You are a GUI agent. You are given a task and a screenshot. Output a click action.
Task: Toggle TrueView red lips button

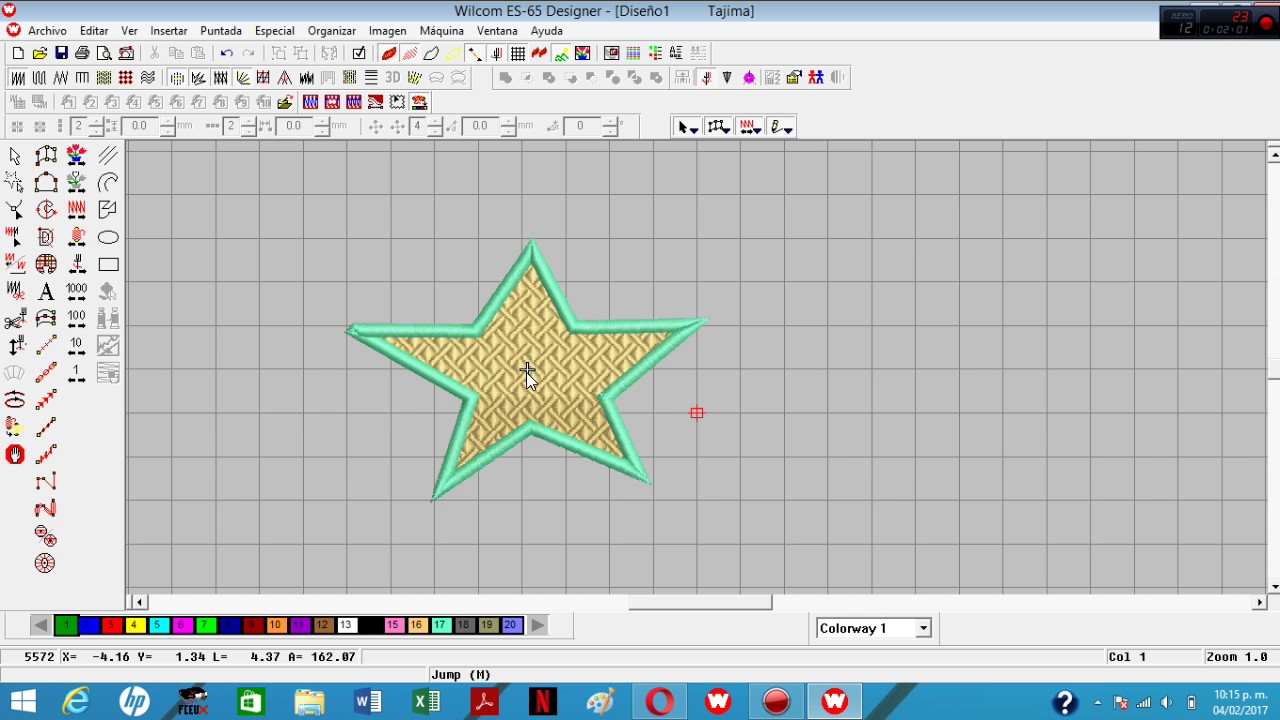(x=389, y=53)
